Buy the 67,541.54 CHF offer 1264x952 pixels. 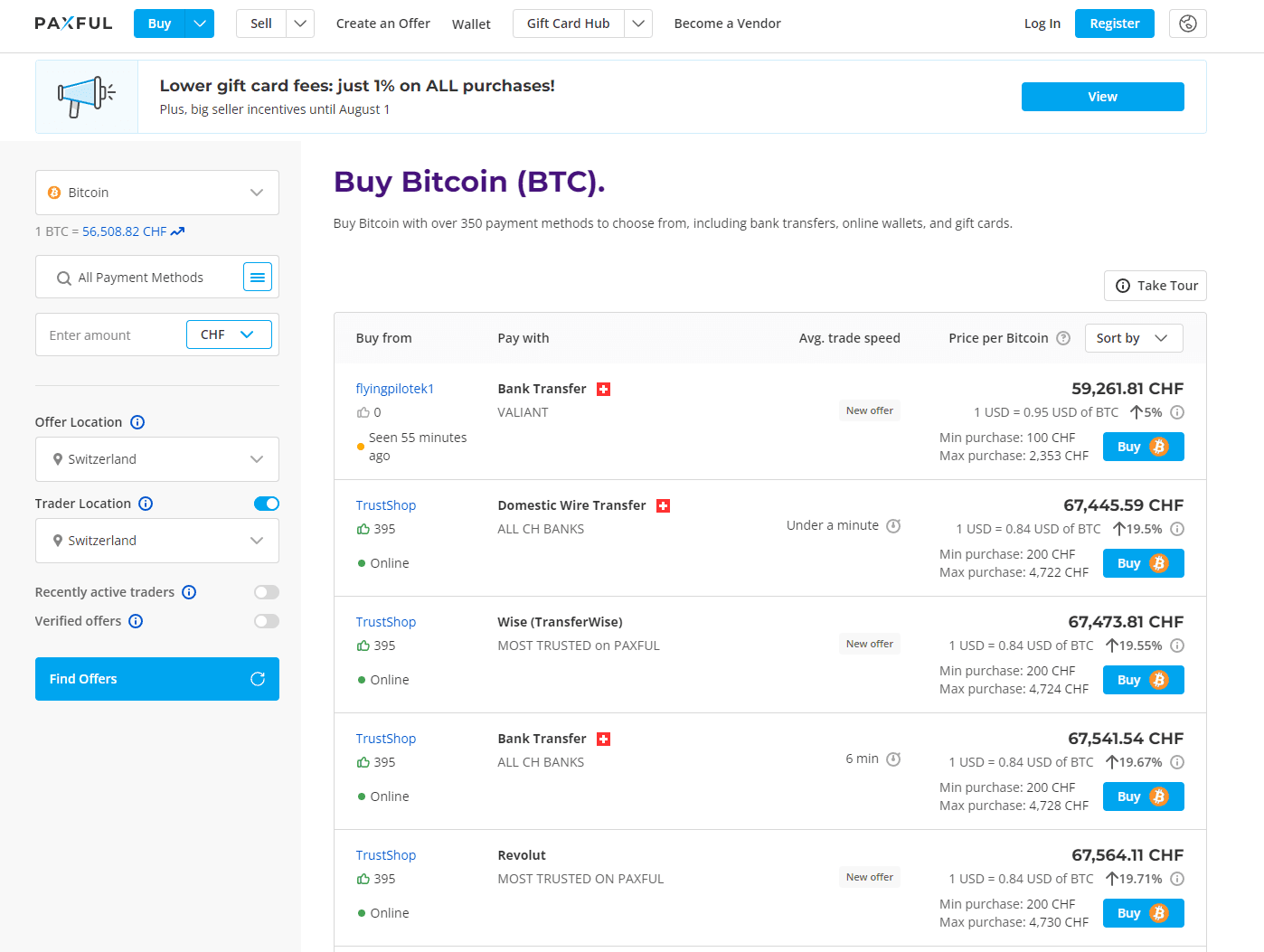pyautogui.click(x=1144, y=796)
